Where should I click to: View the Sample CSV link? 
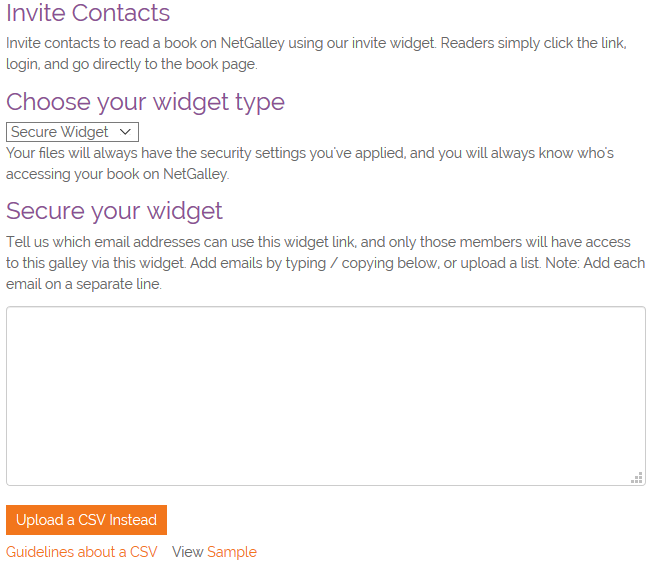click(x=232, y=552)
